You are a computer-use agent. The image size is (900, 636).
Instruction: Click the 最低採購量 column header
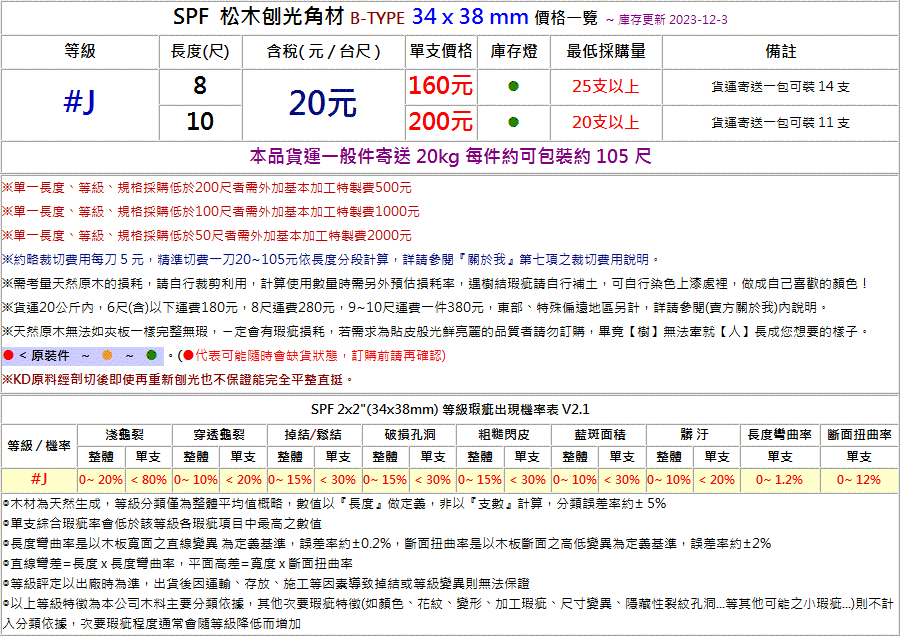606,52
